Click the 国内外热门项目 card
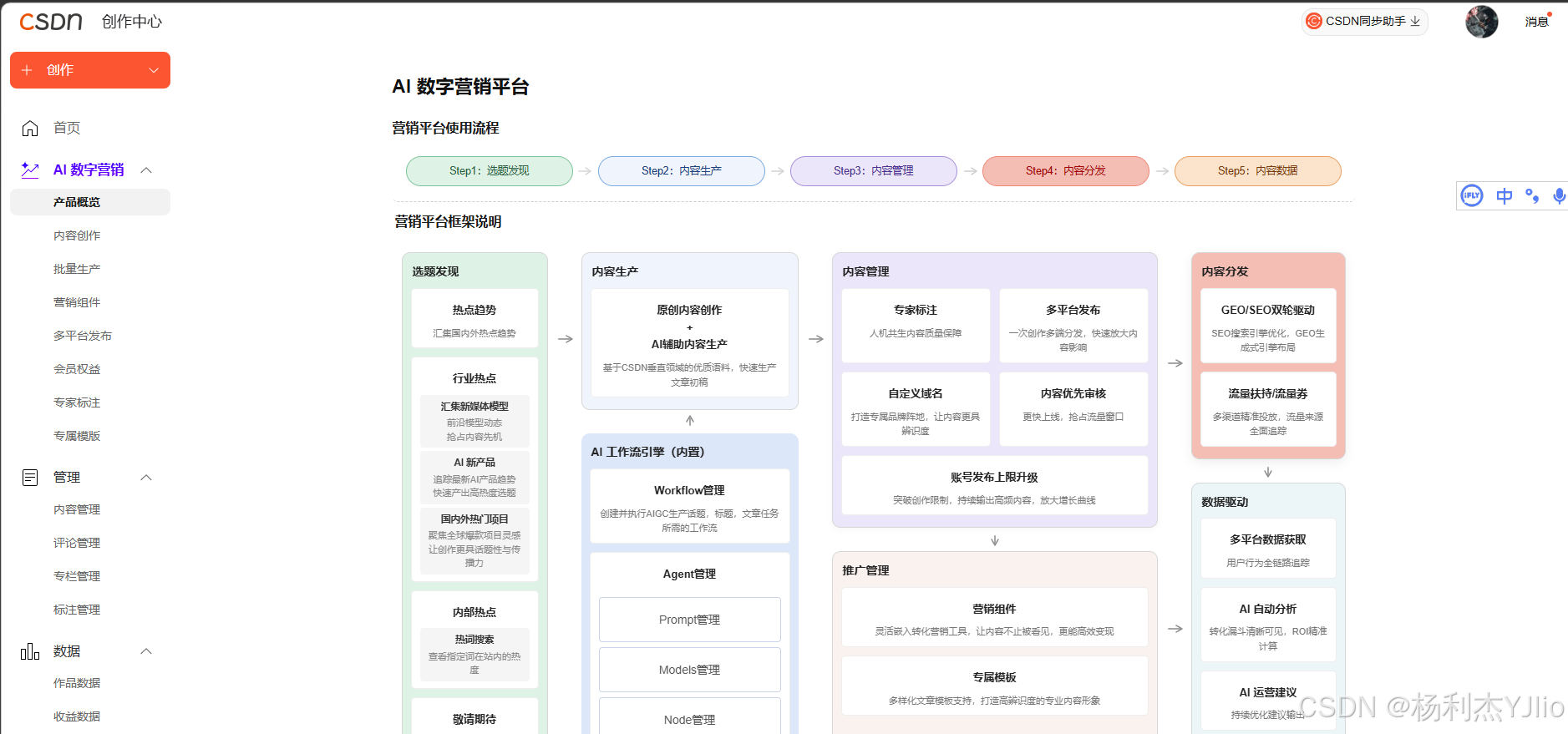 point(474,540)
